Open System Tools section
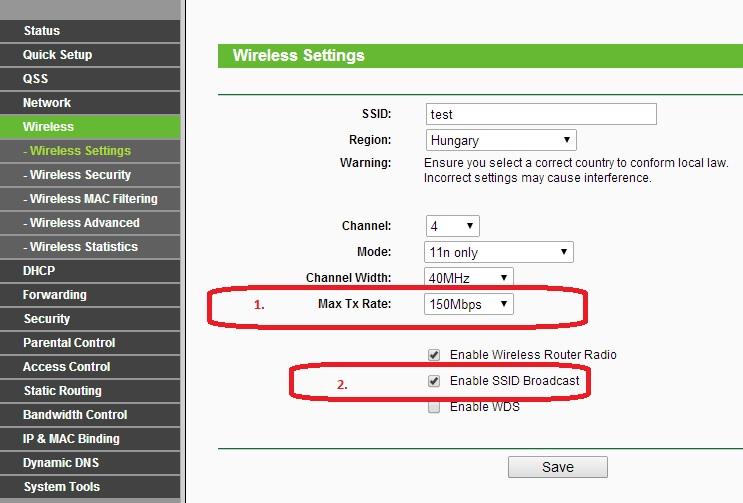This screenshot has height=503, width=743. pyautogui.click(x=90, y=487)
